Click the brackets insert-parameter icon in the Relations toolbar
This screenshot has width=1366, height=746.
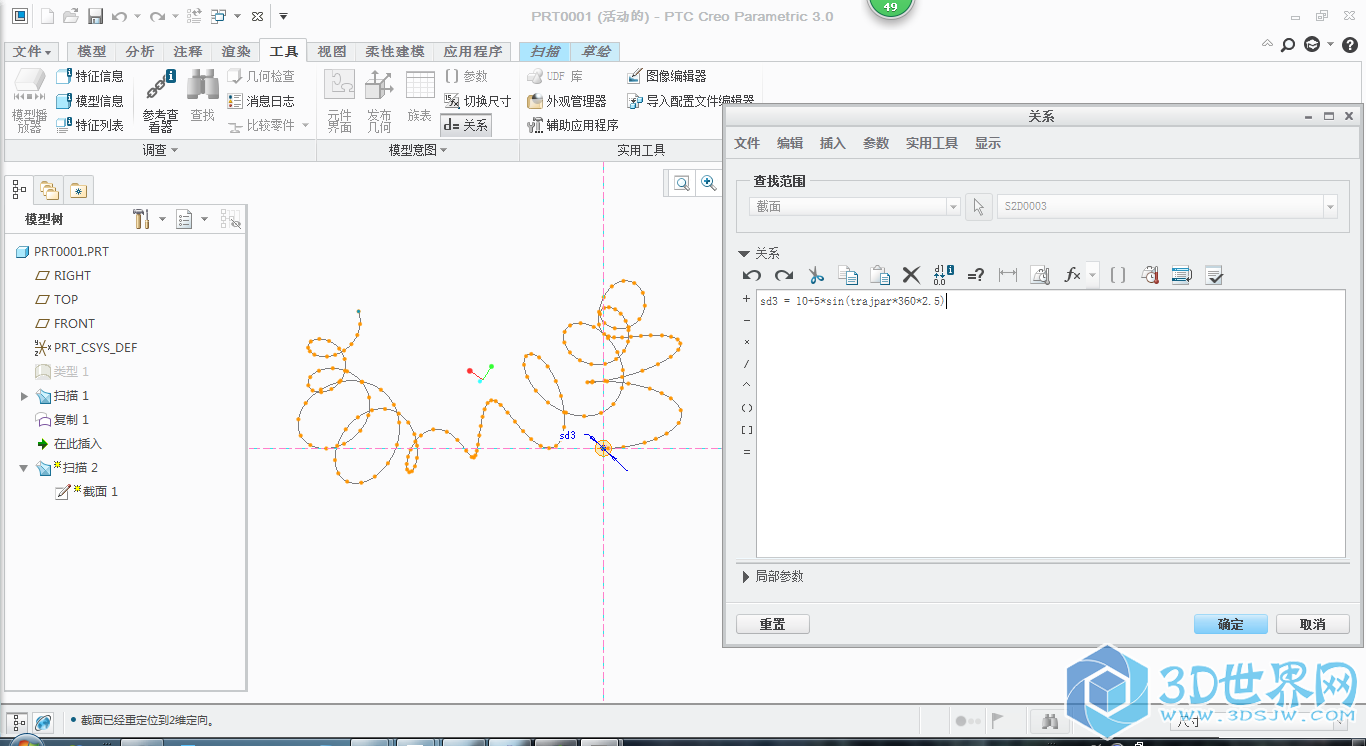1118,275
